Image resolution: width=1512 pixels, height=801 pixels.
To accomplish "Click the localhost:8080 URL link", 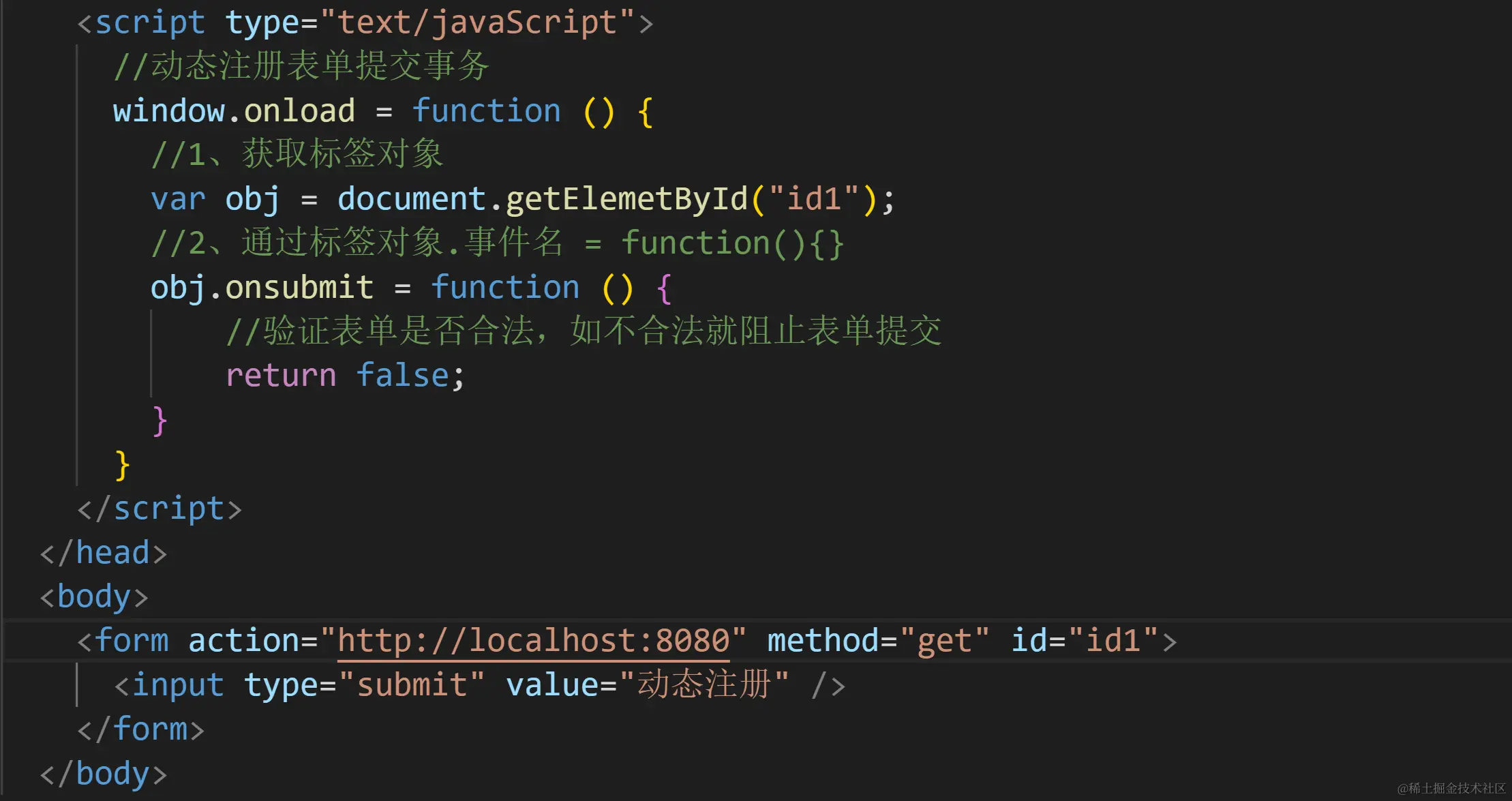I will 533,641.
